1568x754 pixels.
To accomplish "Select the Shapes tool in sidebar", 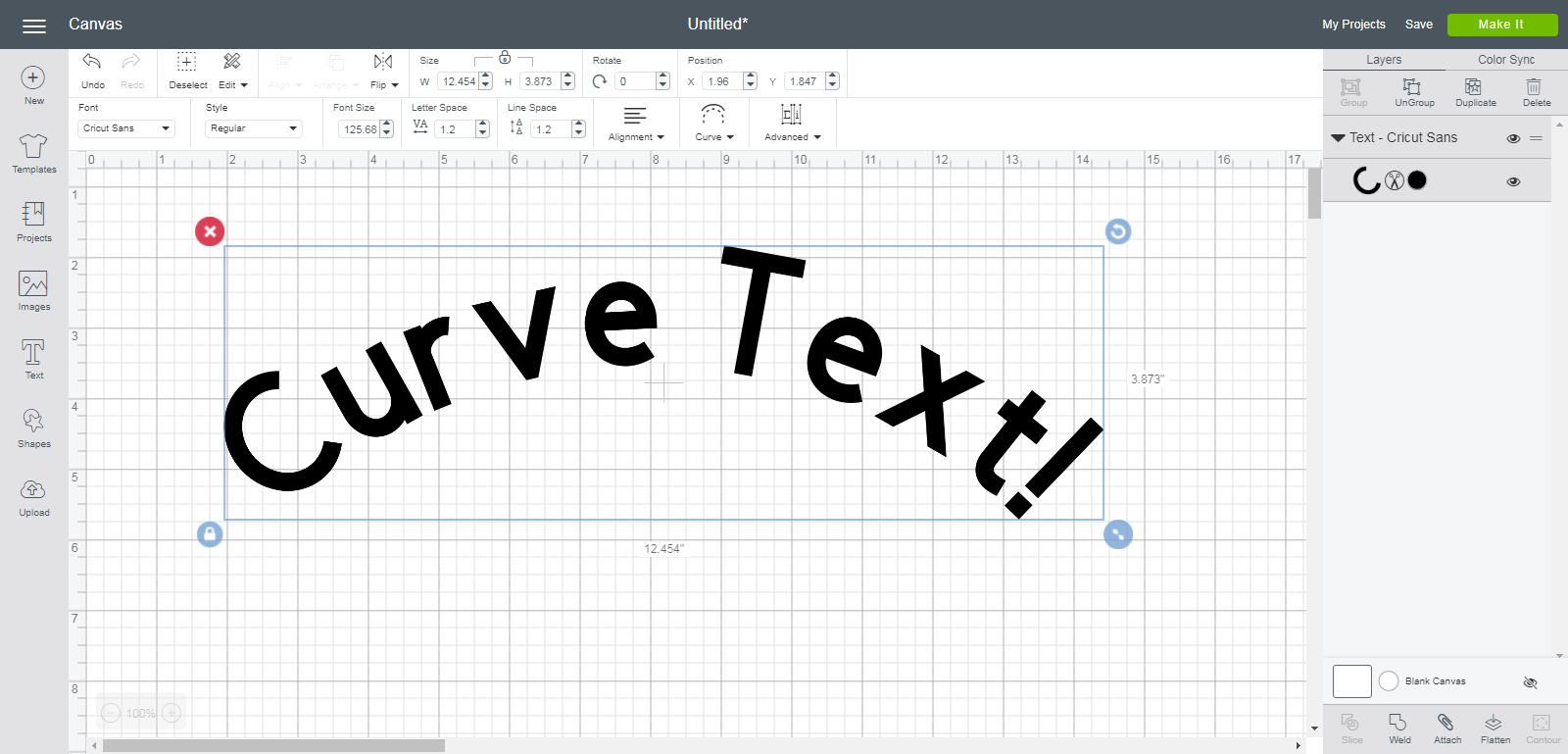I will [x=33, y=428].
